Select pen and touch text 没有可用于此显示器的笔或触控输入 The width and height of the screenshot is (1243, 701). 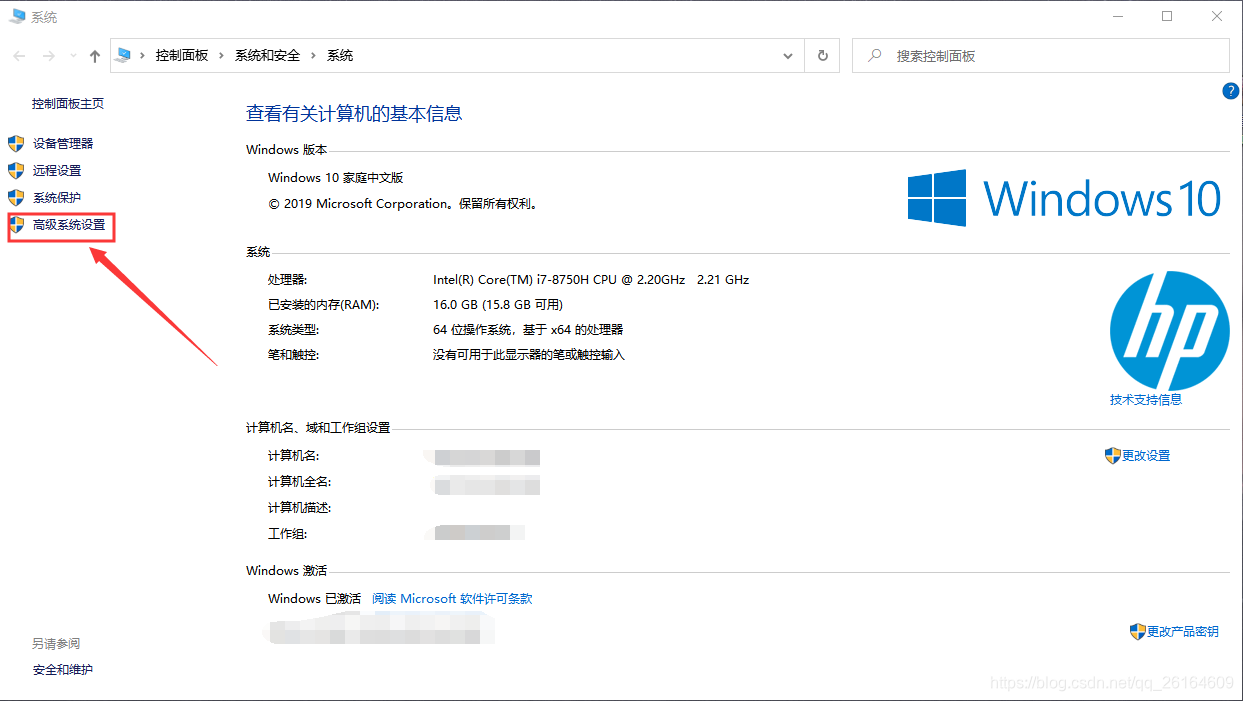(x=529, y=355)
